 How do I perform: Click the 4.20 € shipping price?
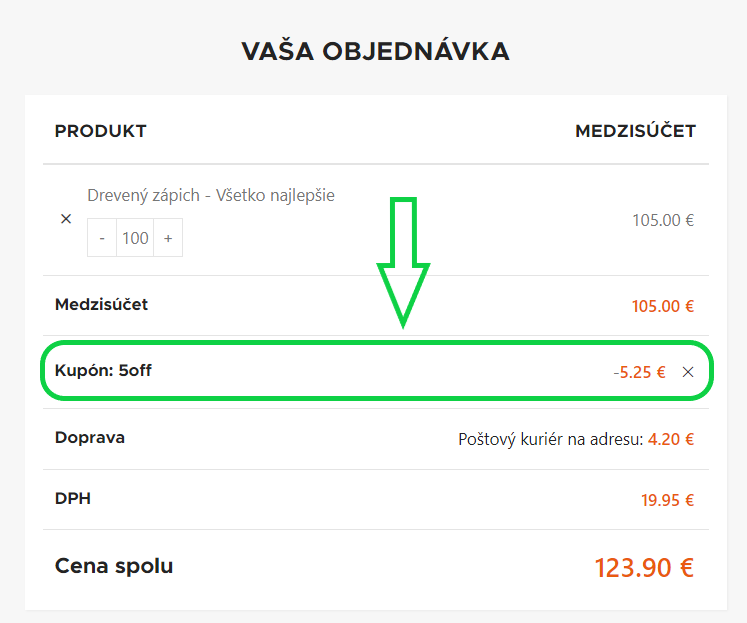click(671, 439)
